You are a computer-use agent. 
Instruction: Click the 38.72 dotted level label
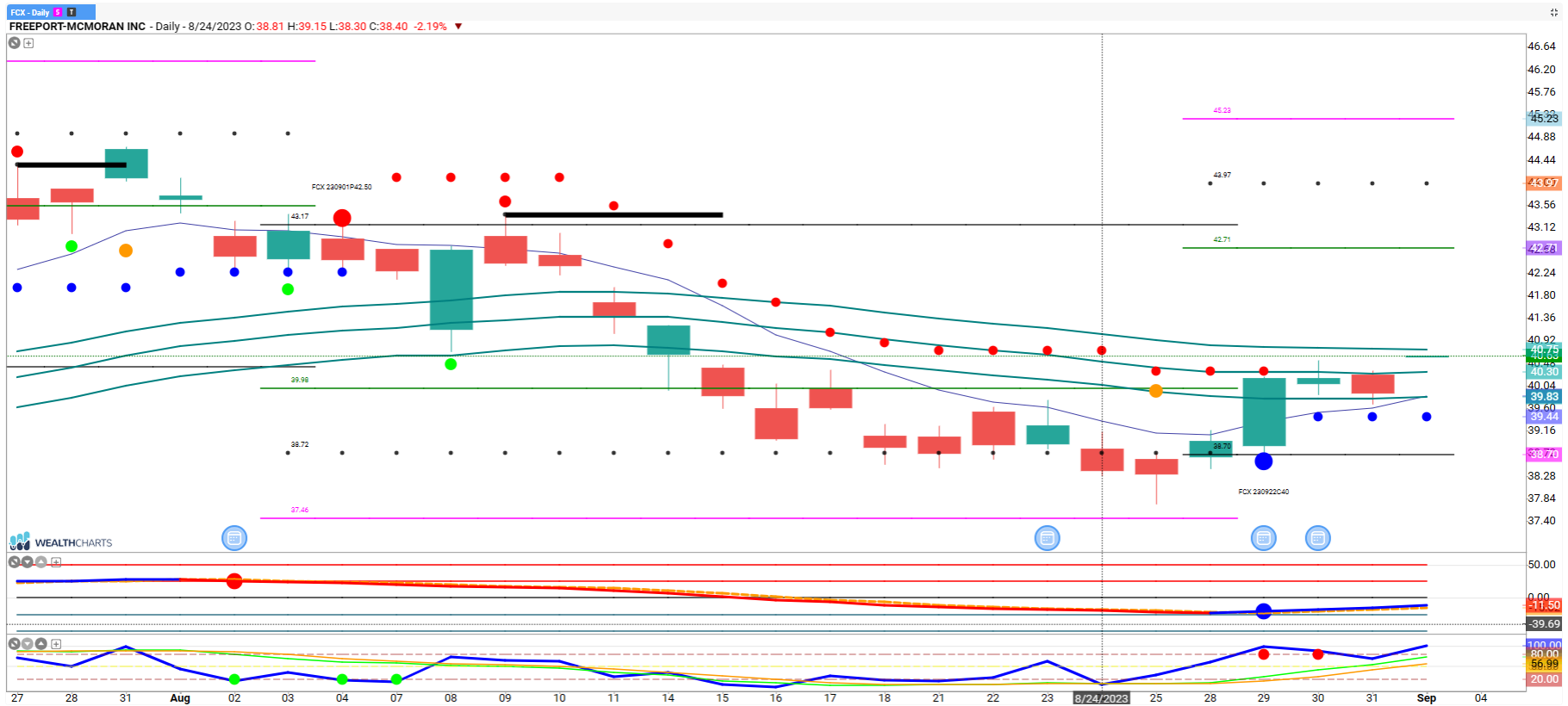click(300, 444)
